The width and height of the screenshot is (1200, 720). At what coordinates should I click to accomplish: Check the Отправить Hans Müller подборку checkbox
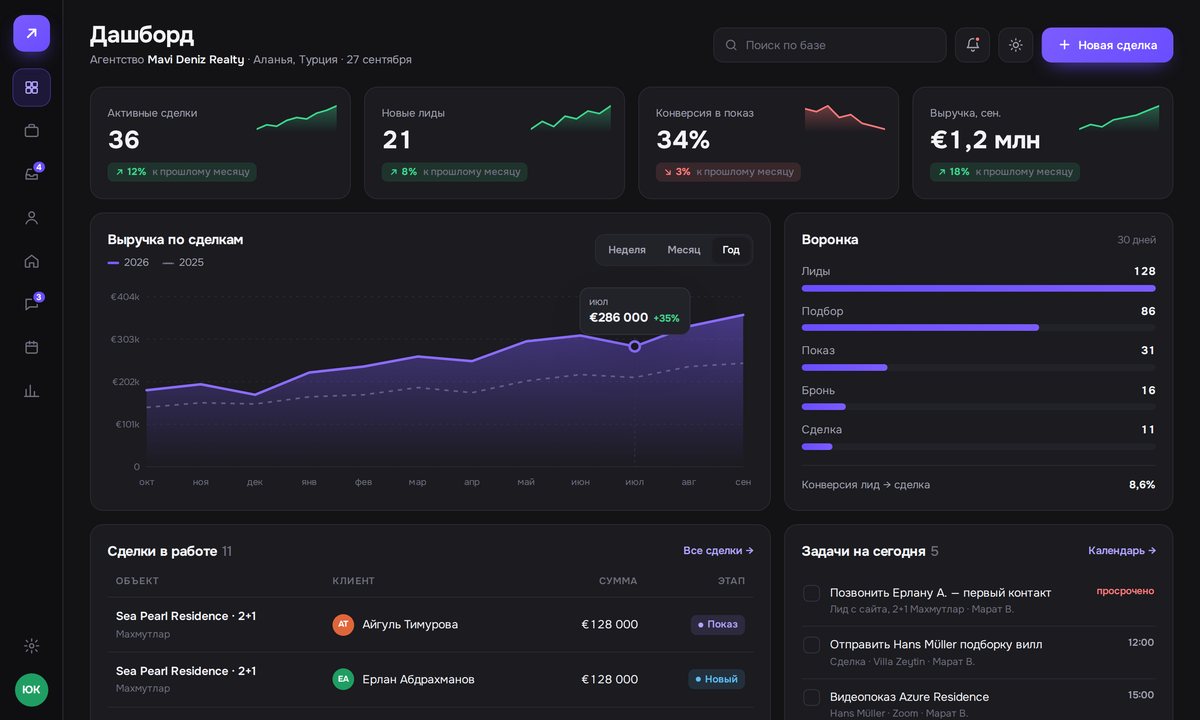(x=812, y=645)
